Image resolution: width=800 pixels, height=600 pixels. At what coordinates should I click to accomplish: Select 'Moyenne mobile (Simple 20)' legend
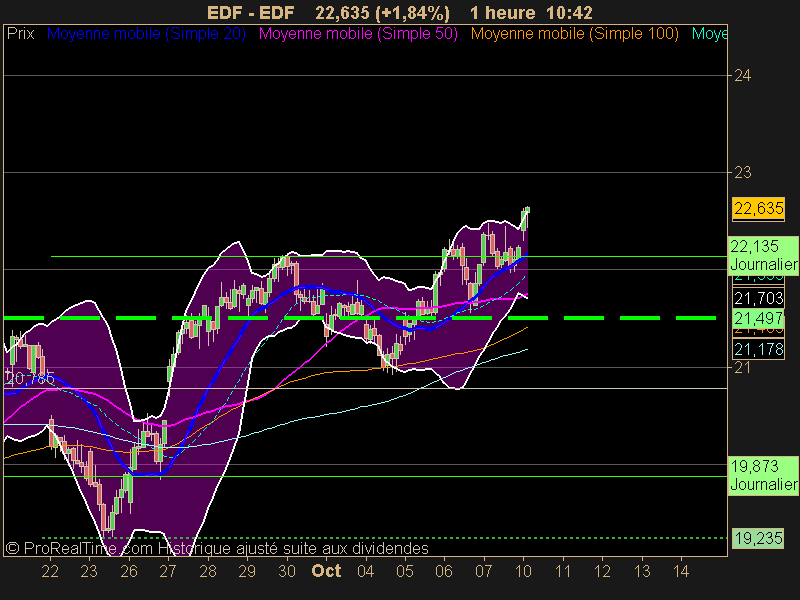coord(146,34)
